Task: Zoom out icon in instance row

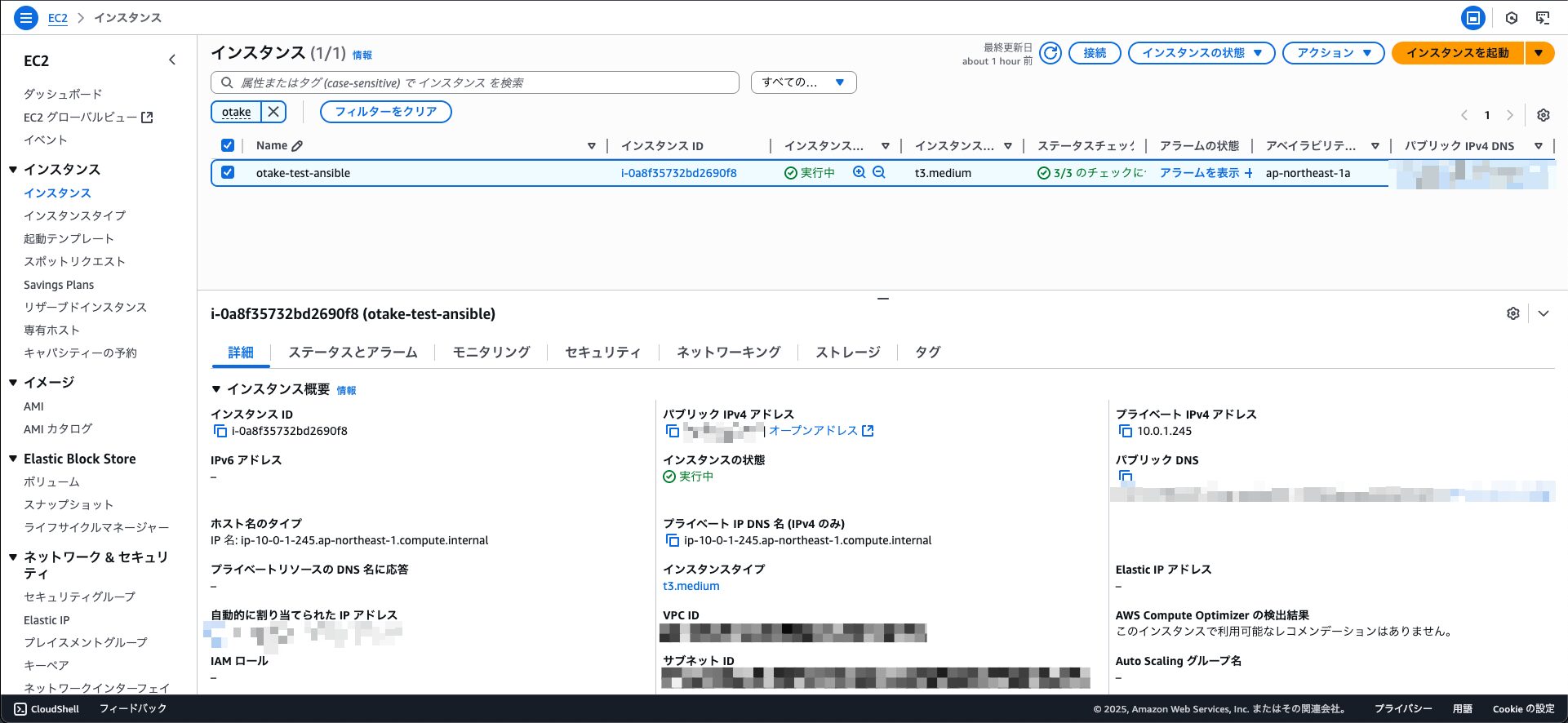Action: click(879, 172)
